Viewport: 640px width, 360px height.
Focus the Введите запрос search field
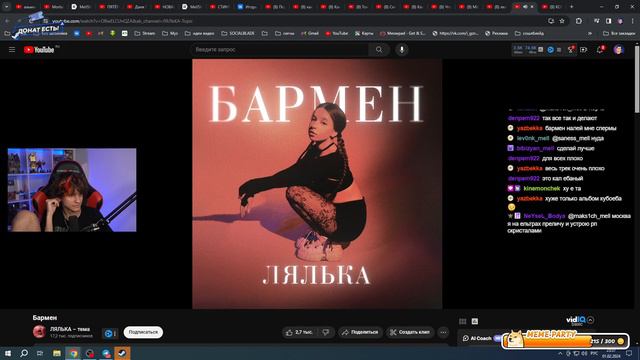click(x=280, y=49)
